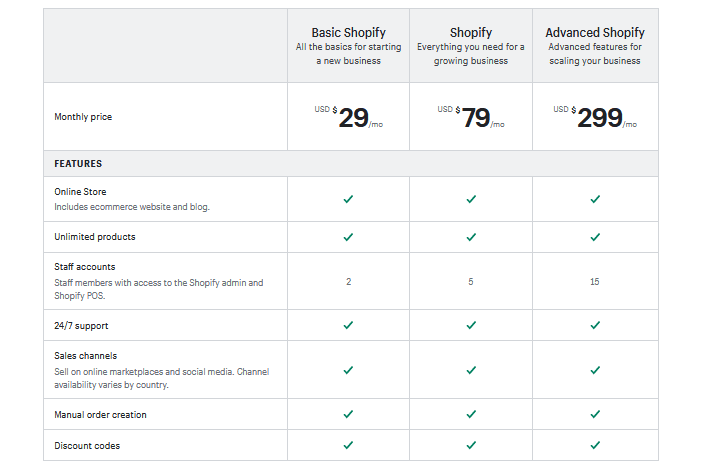
Task: Click Basic Shopify's Sales channels checkmark
Action: click(x=348, y=370)
